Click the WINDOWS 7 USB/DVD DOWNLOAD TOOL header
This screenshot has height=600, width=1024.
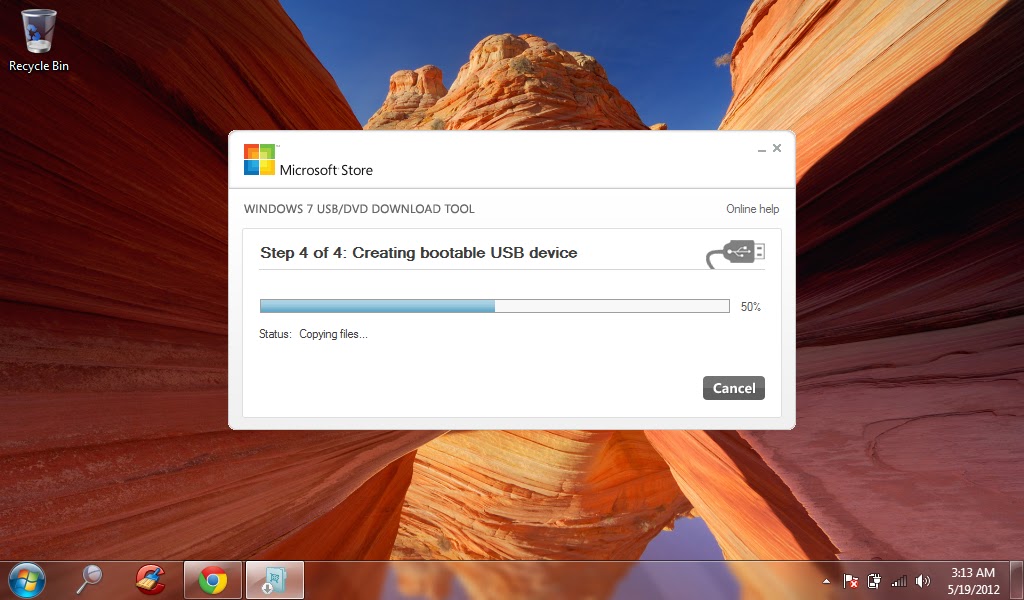[359, 209]
